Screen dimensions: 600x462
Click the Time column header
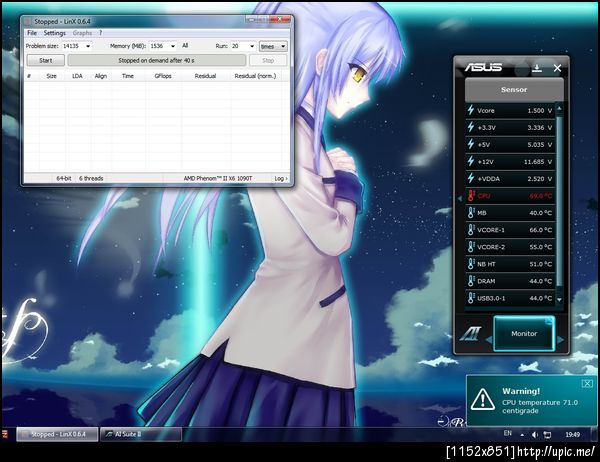point(128,76)
